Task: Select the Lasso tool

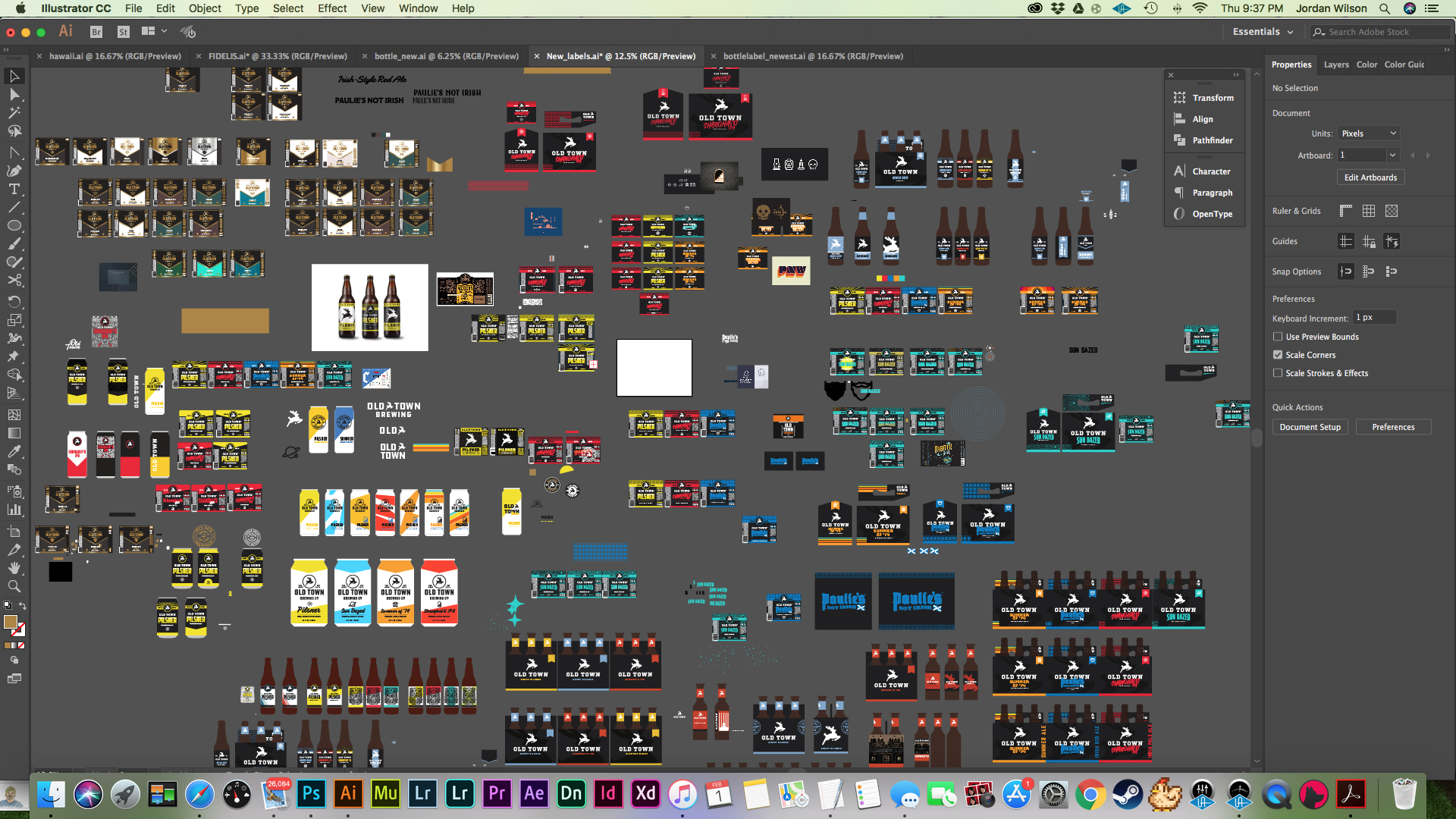Action: [14, 131]
